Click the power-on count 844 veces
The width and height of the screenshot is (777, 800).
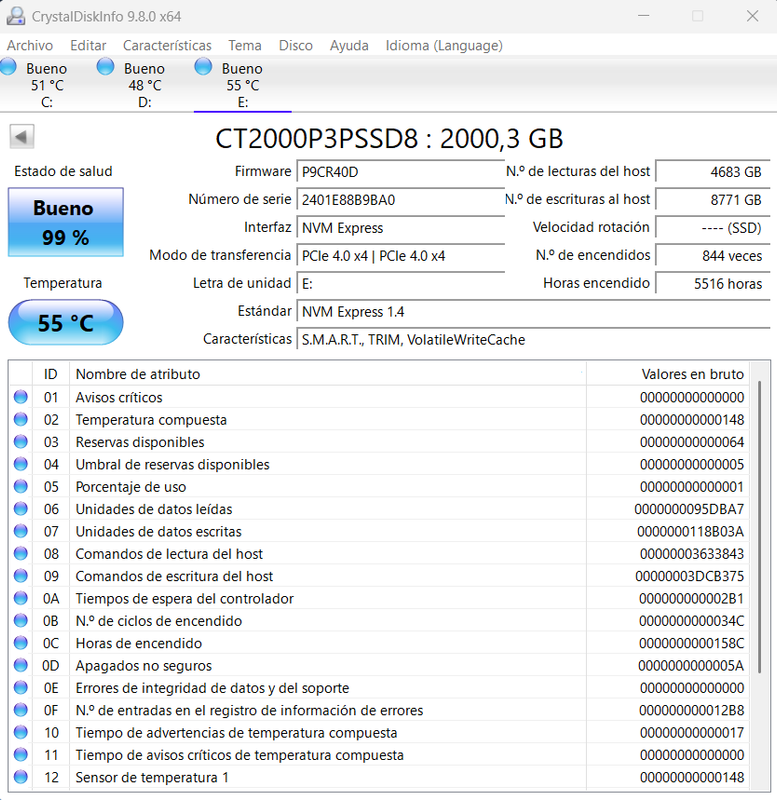(x=713, y=256)
